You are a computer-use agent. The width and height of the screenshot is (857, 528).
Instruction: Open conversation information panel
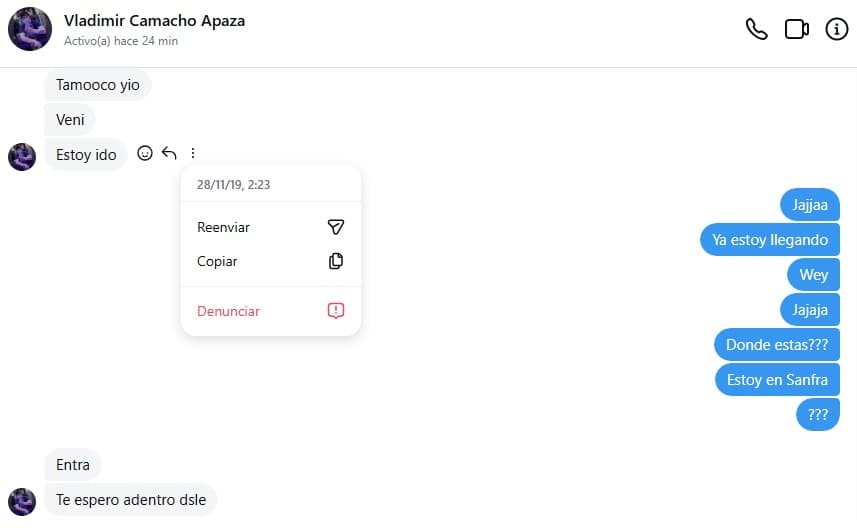(836, 29)
